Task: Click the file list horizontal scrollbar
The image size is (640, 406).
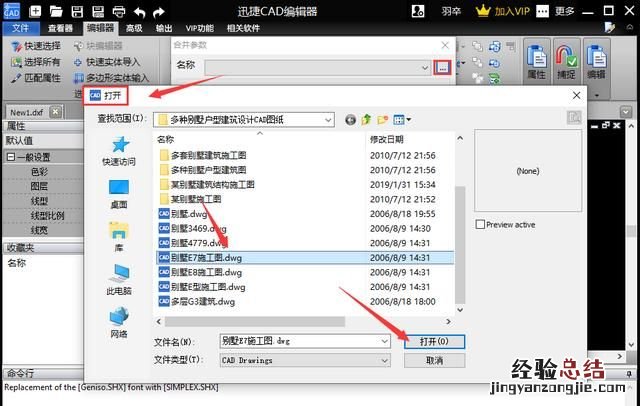Action: [255, 322]
